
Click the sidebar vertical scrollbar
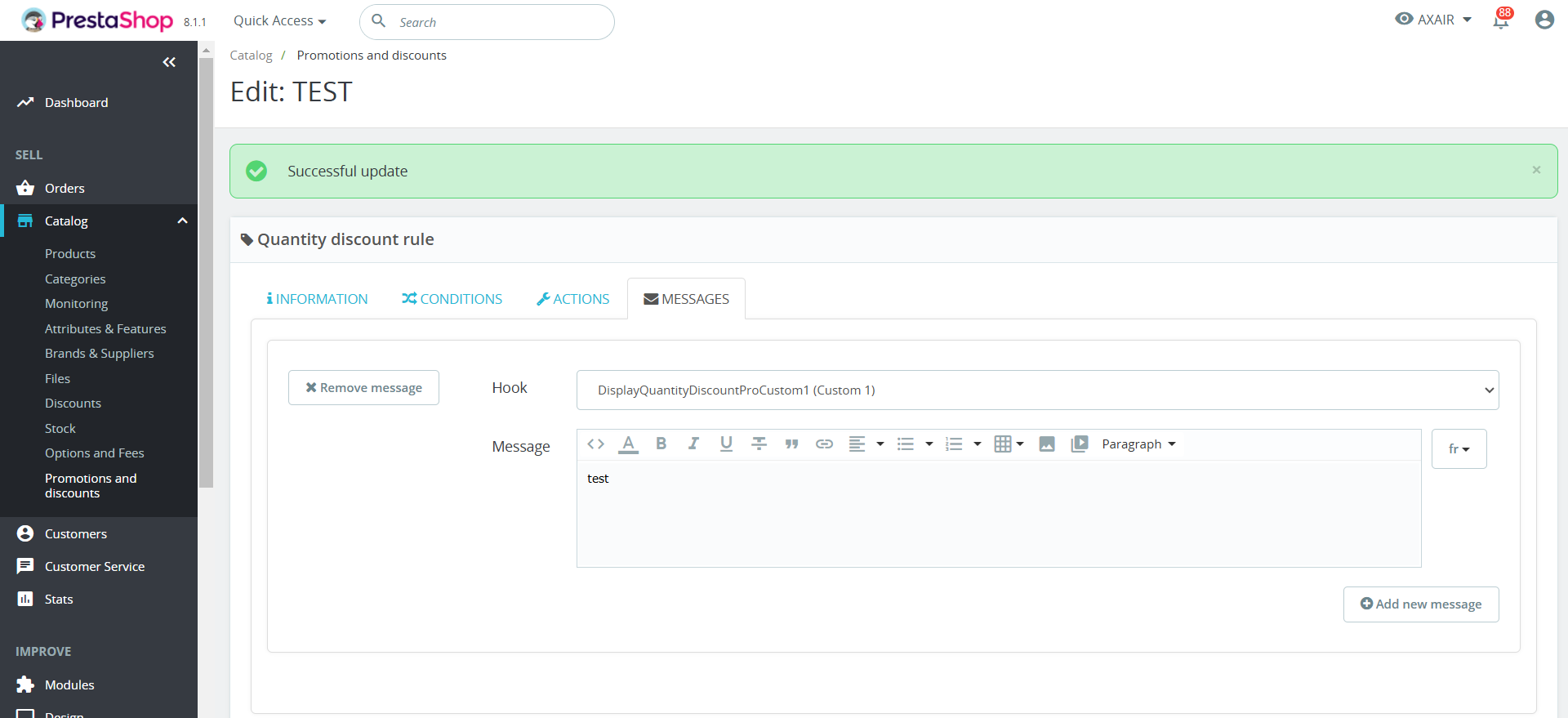click(x=207, y=272)
